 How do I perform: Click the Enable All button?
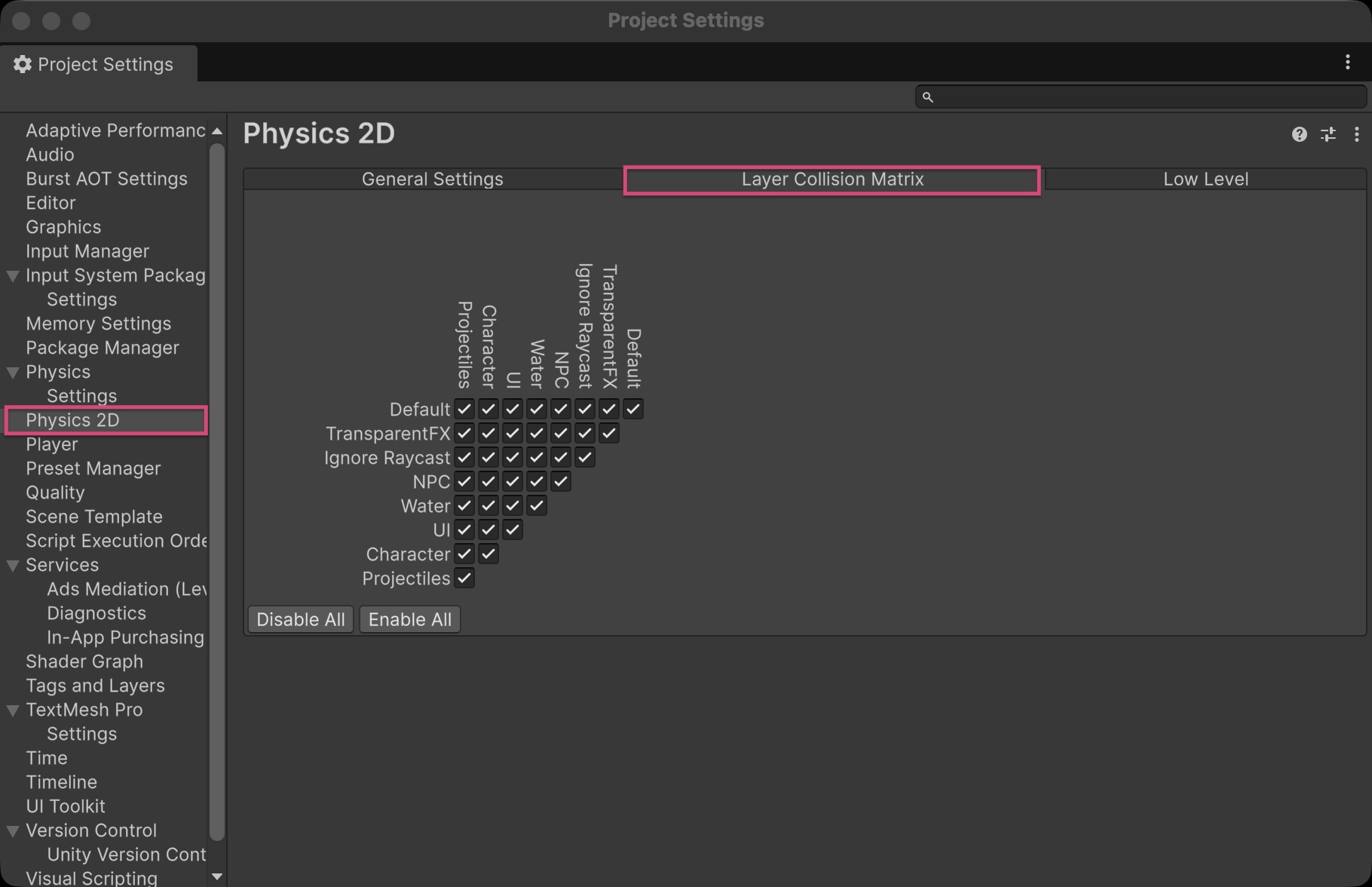click(x=410, y=618)
